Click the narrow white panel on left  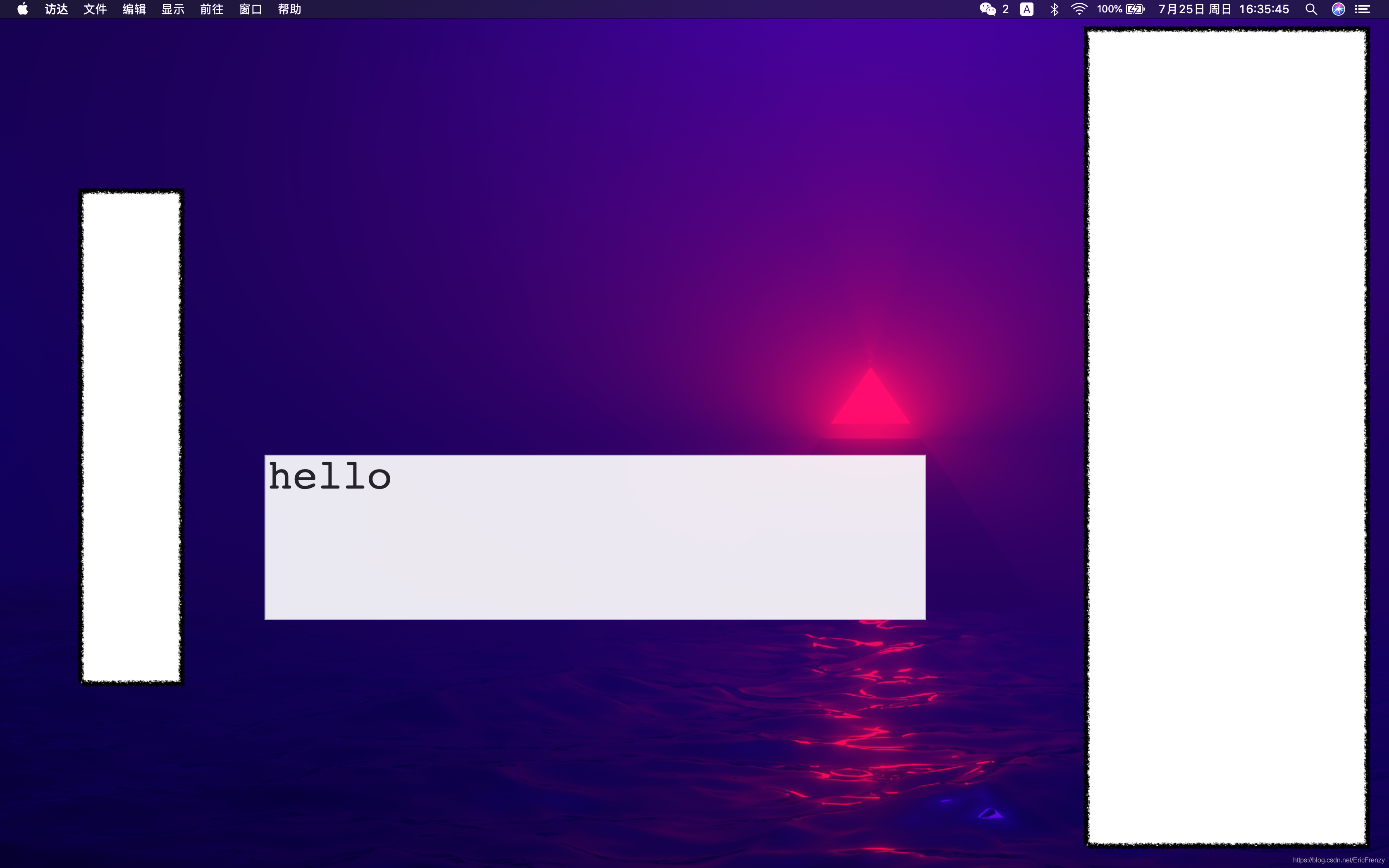coord(131,437)
